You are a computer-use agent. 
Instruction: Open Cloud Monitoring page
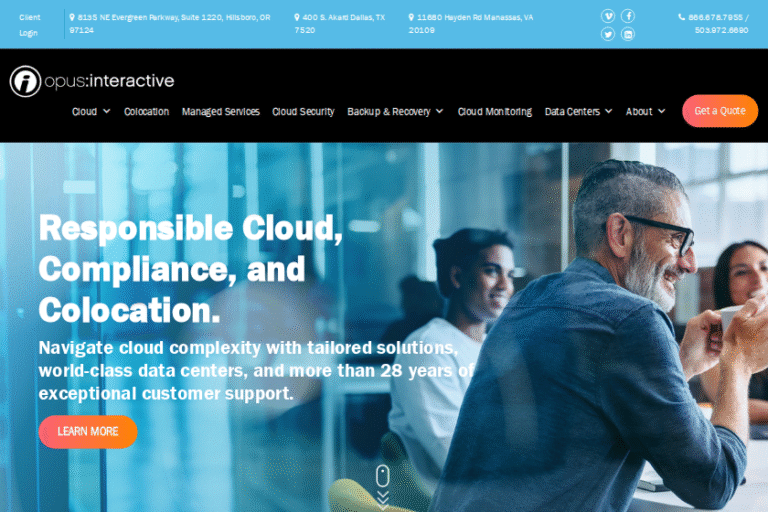coord(495,112)
